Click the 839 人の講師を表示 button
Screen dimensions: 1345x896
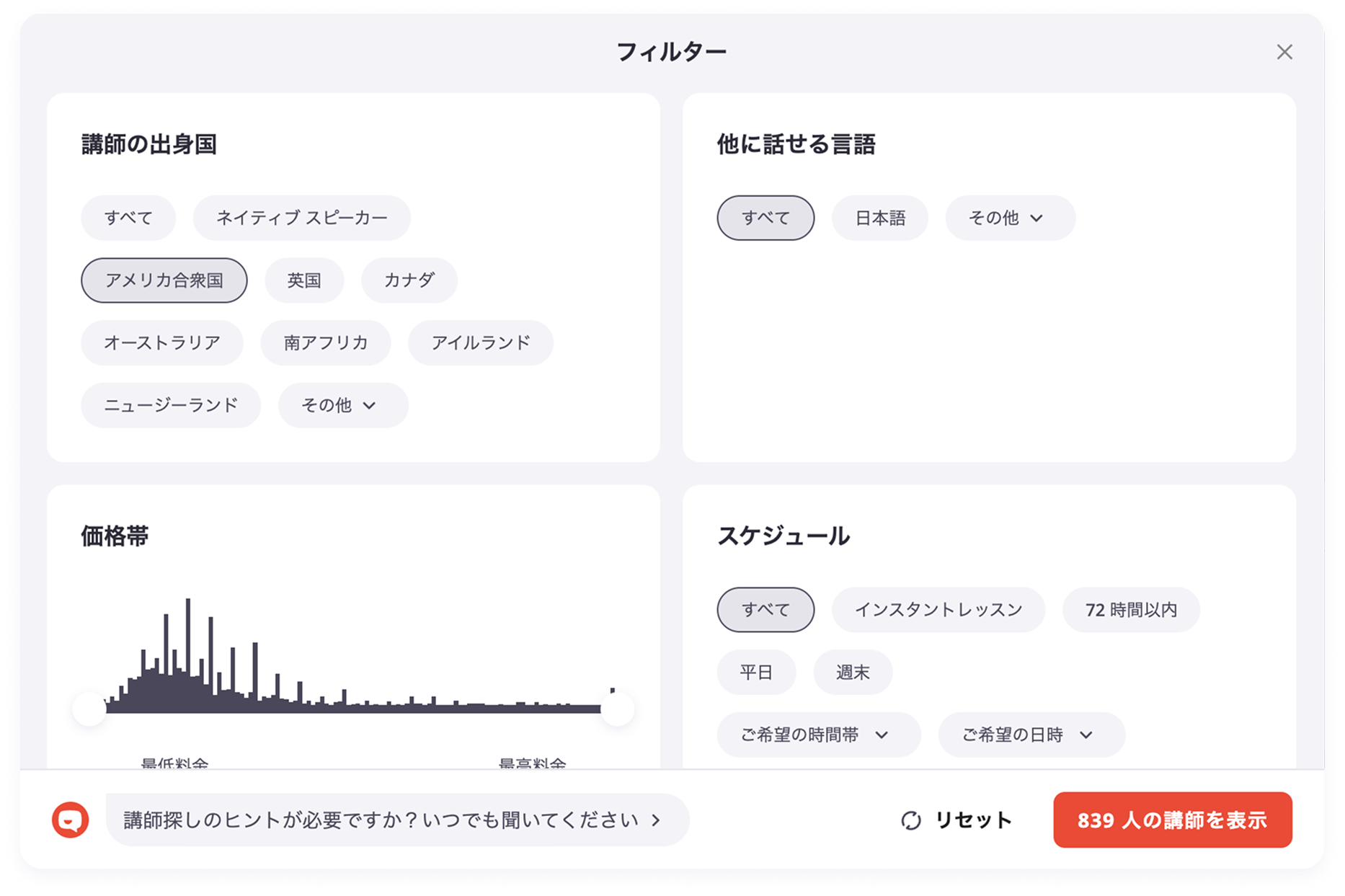click(1173, 819)
